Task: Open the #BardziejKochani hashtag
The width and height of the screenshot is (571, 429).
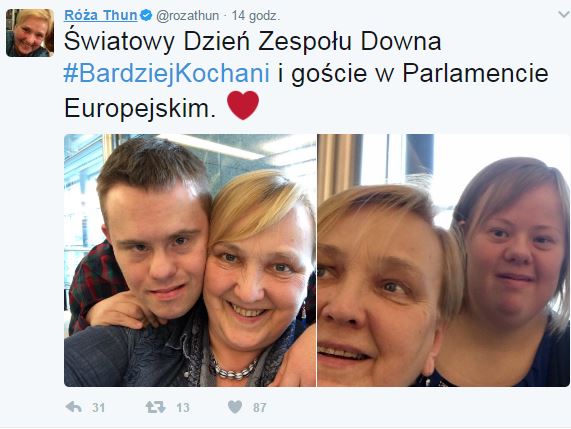Action: click(167, 73)
